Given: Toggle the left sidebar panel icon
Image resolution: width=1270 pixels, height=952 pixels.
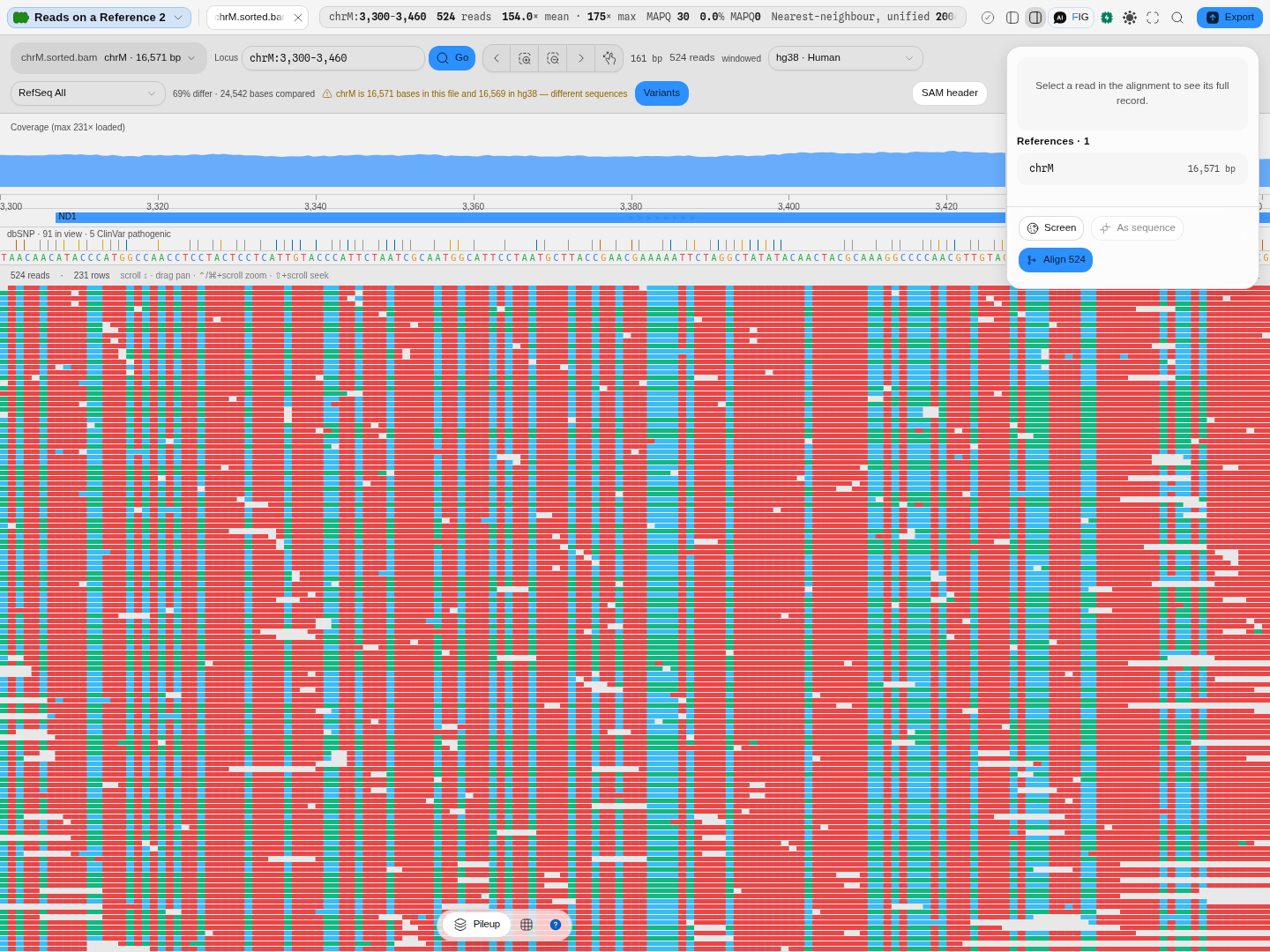Looking at the screenshot, I should pyautogui.click(x=1012, y=18).
